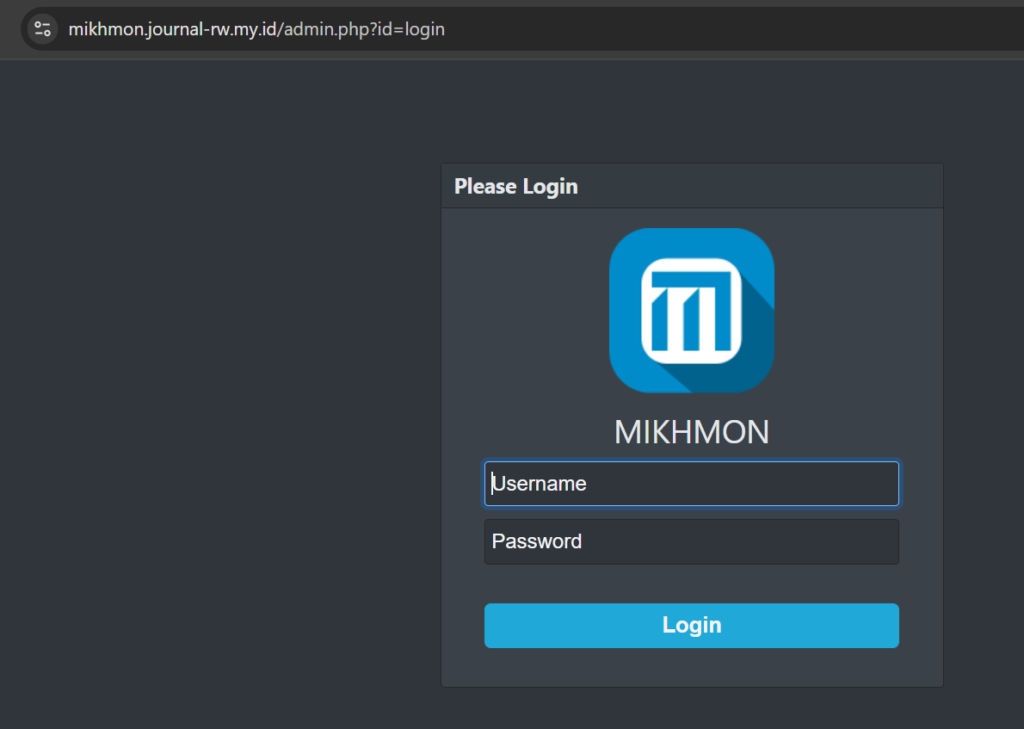Image resolution: width=1024 pixels, height=729 pixels.
Task: Select the URL text mikhmon.journal-rw.my.id/admin.php?id=login
Action: [x=257, y=29]
